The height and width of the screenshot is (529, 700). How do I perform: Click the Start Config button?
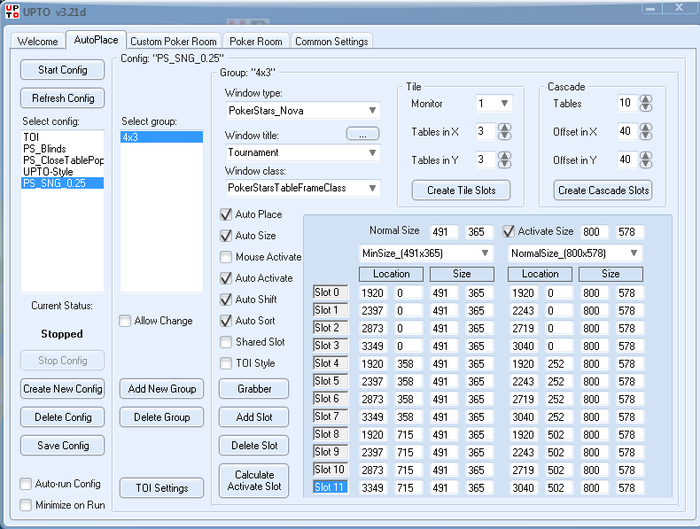[x=62, y=70]
